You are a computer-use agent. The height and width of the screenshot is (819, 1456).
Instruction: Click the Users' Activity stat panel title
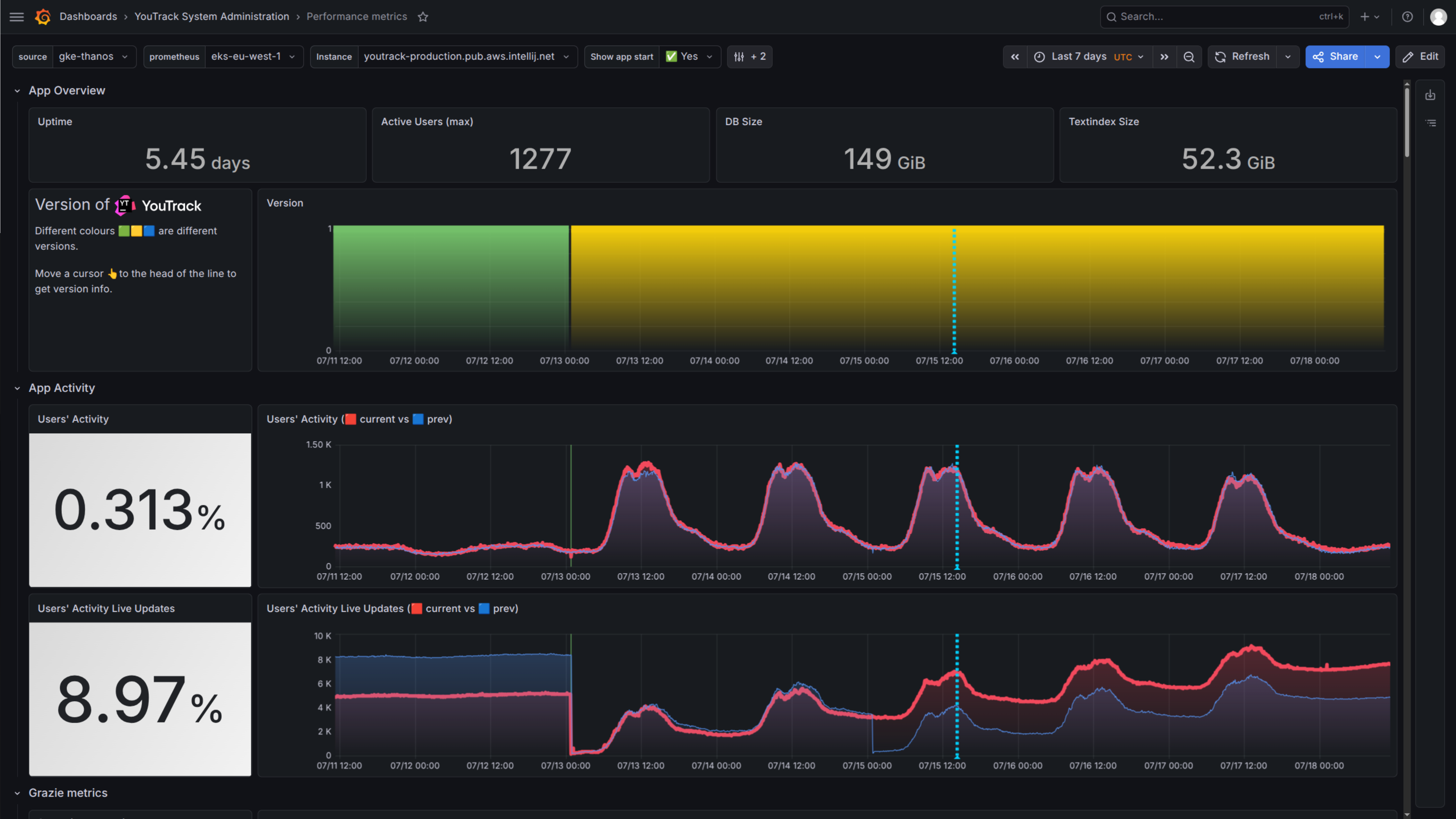tap(73, 419)
